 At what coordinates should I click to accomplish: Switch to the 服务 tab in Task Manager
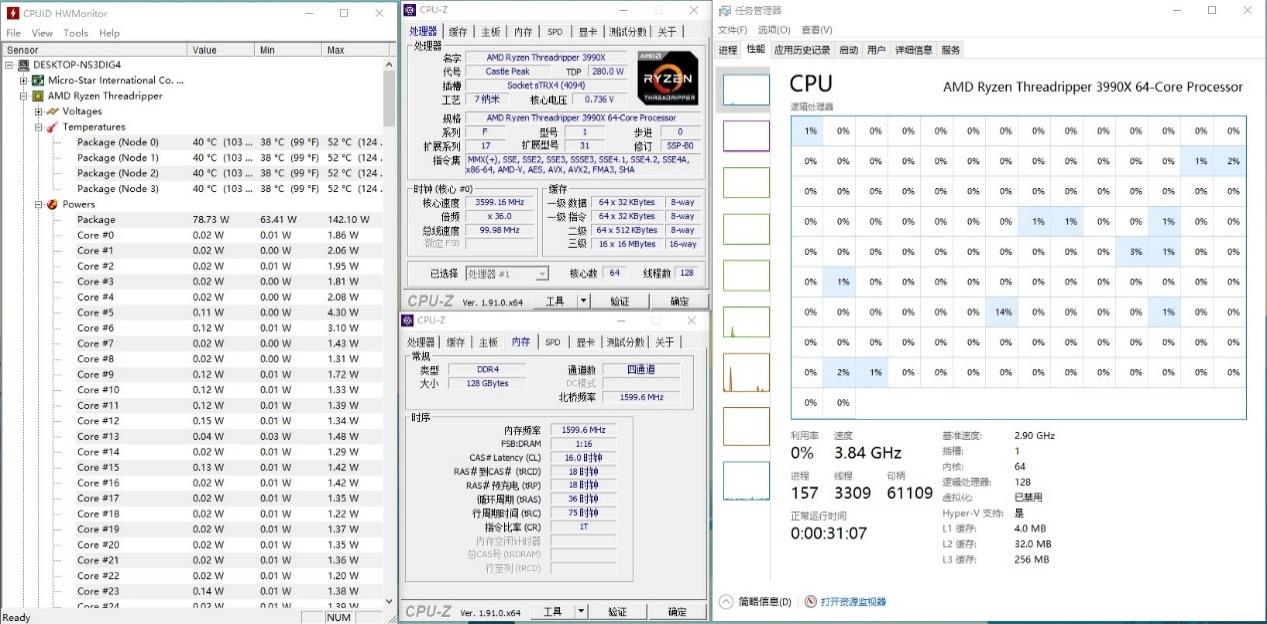(950, 49)
